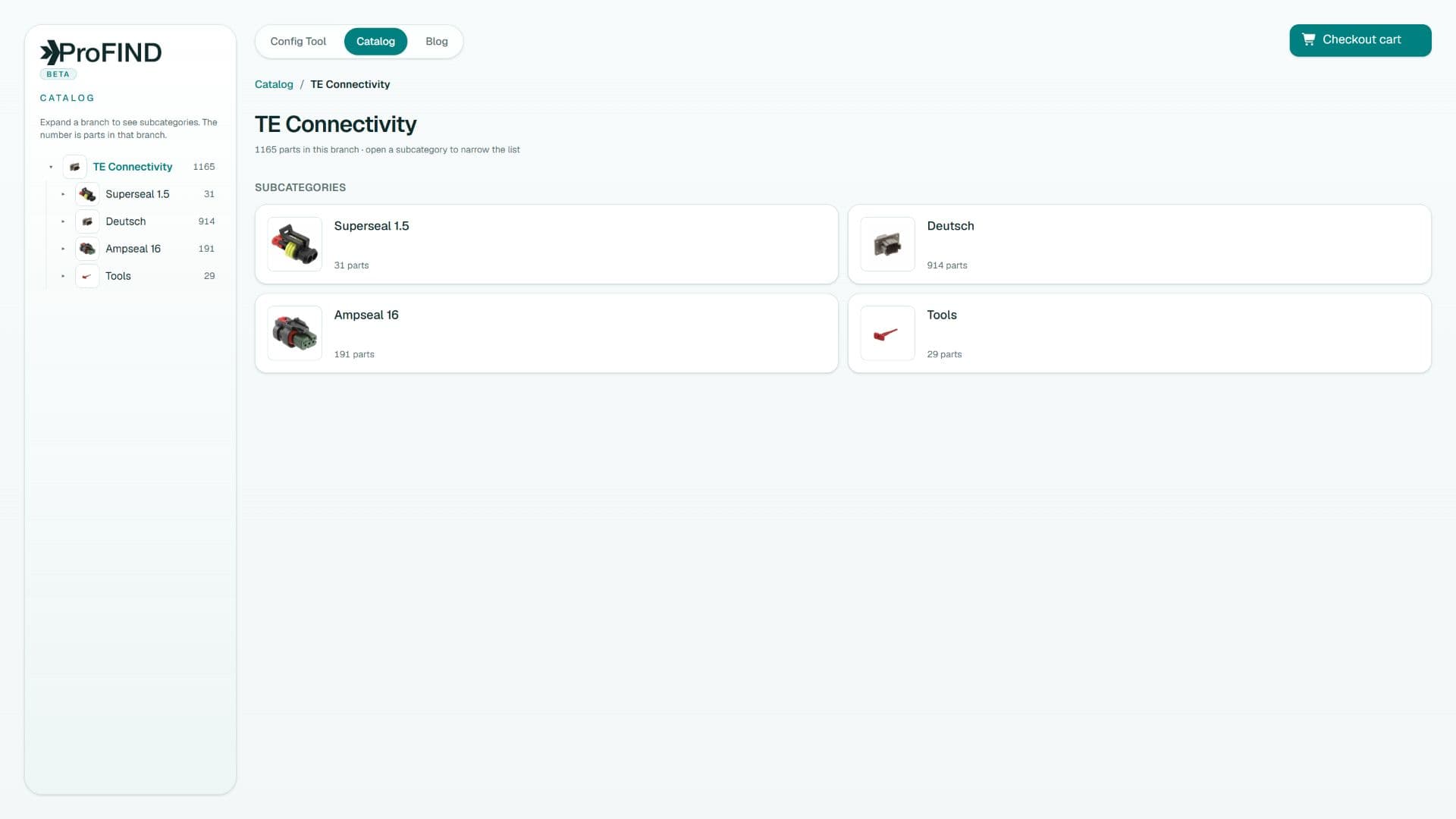1456x819 pixels.
Task: Click TE Connectivity connector icon in sidebar
Action: tap(74, 167)
